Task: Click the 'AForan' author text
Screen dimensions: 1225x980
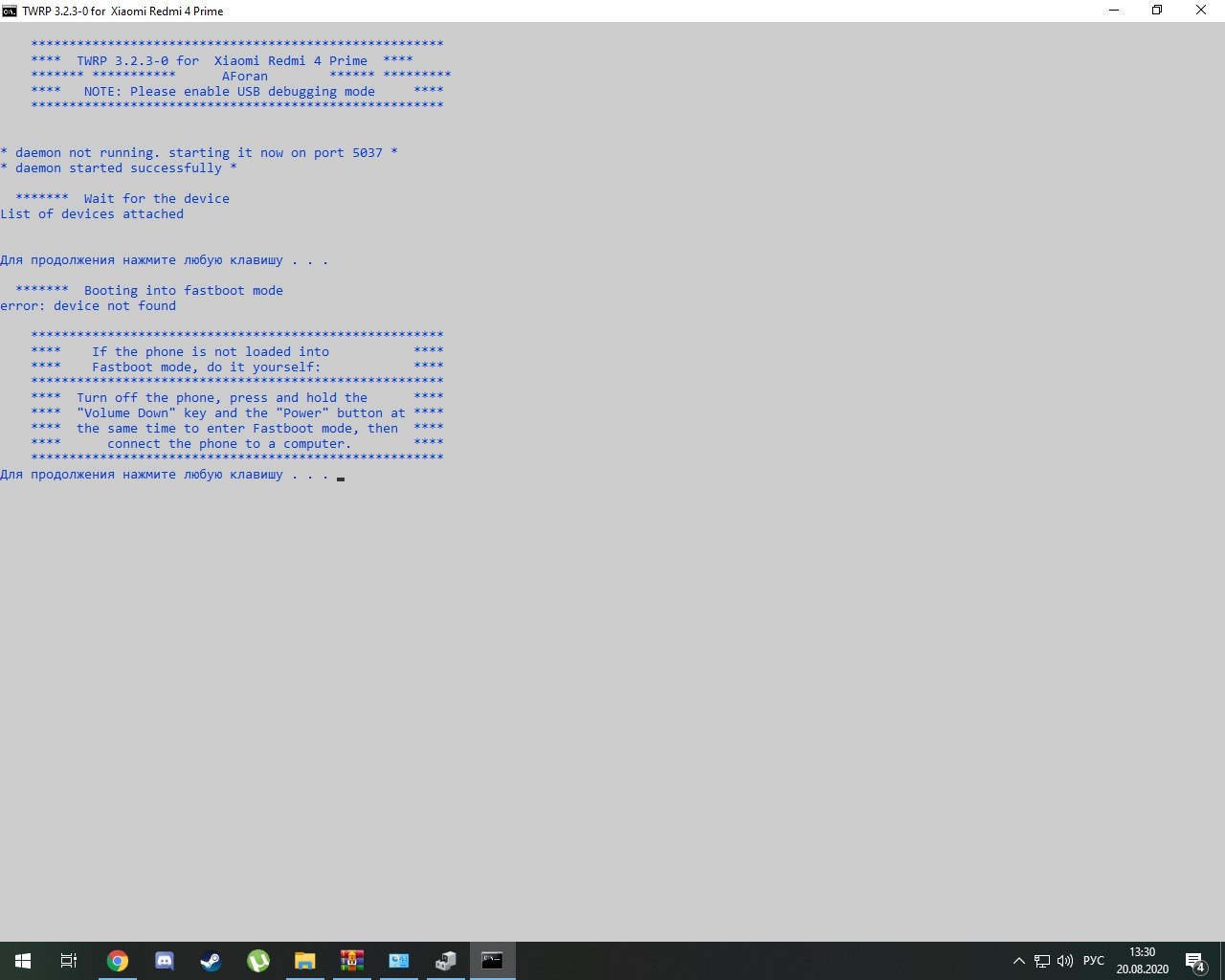Action: [x=245, y=77]
